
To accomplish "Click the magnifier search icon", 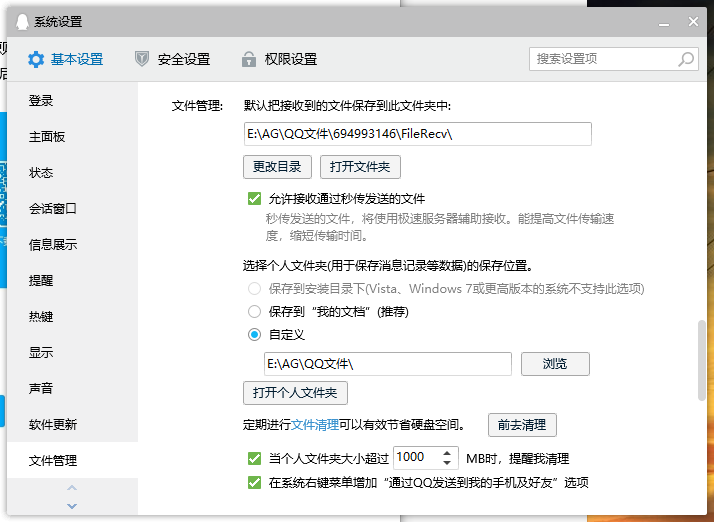I will (x=686, y=59).
